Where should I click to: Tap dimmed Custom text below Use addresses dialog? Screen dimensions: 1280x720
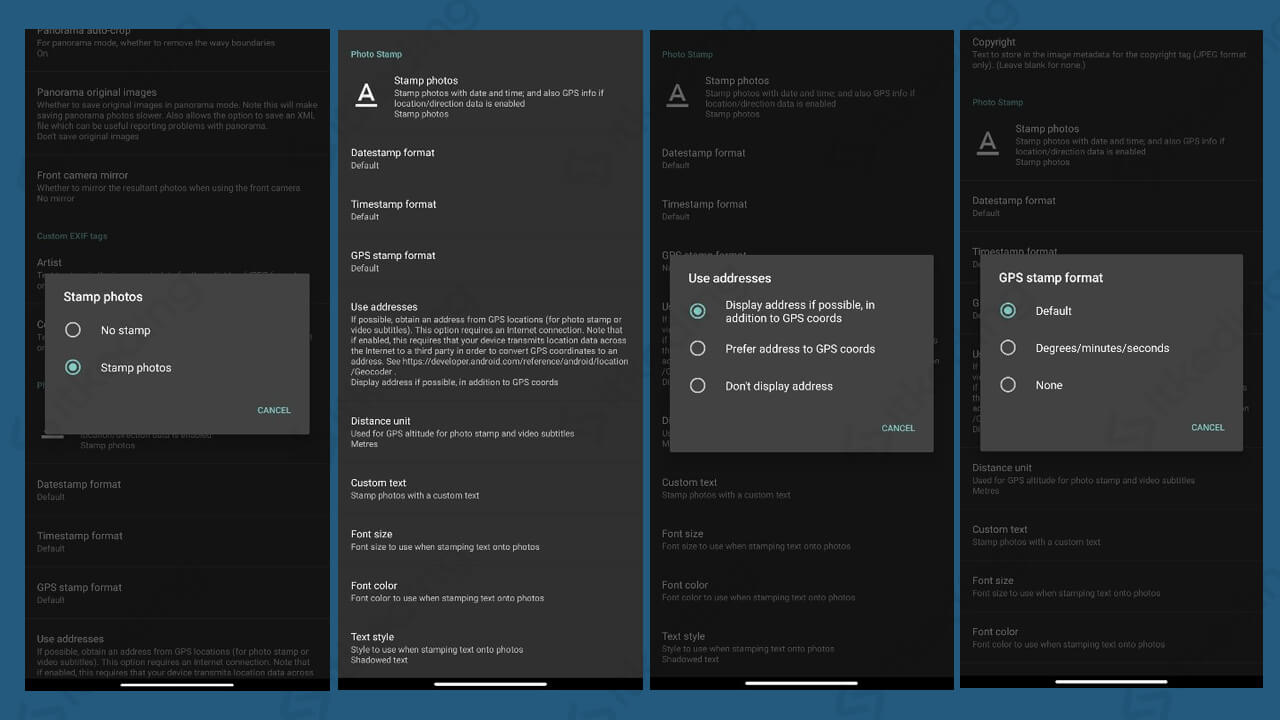(802, 488)
